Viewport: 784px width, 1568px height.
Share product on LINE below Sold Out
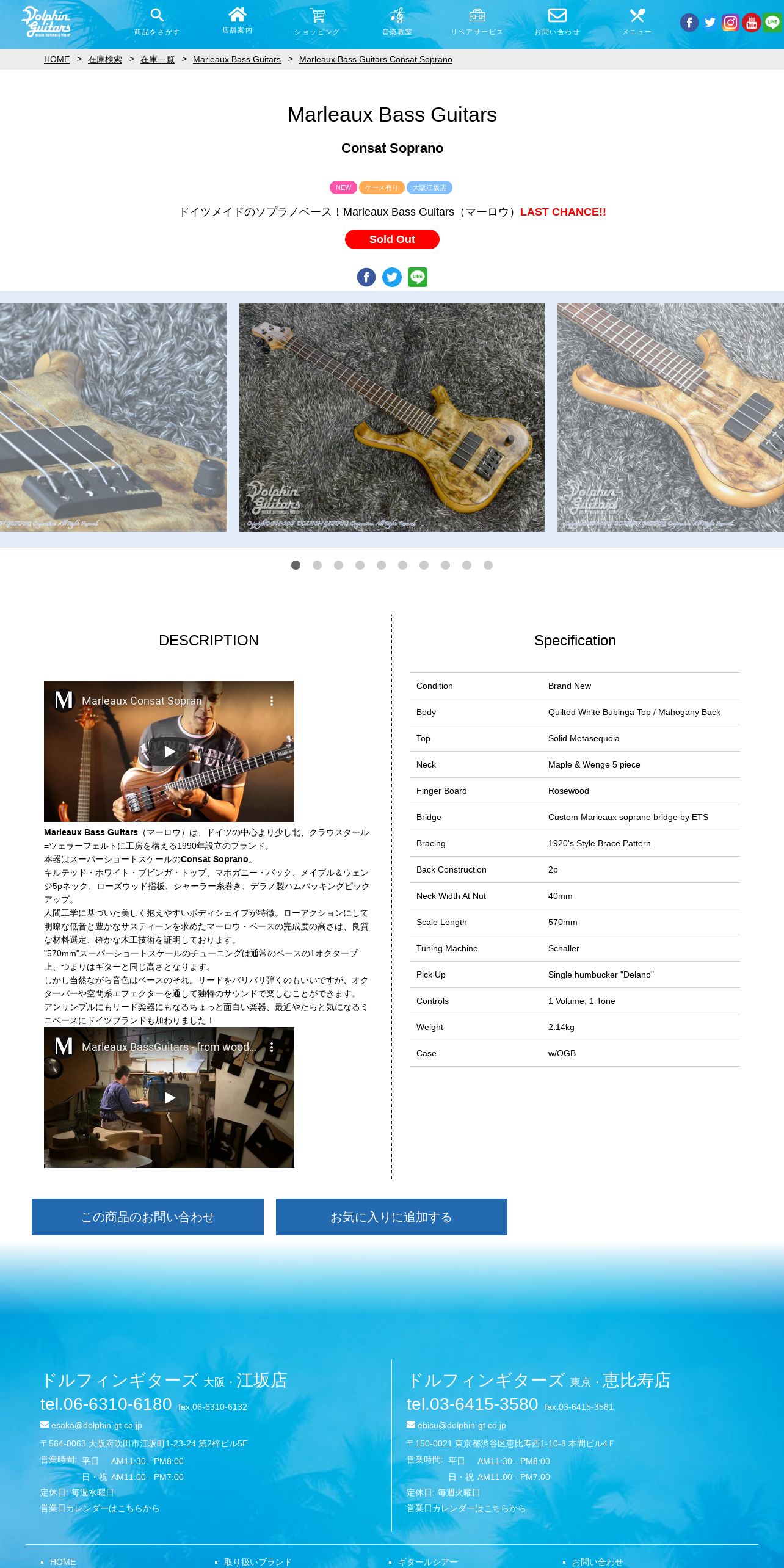418,277
